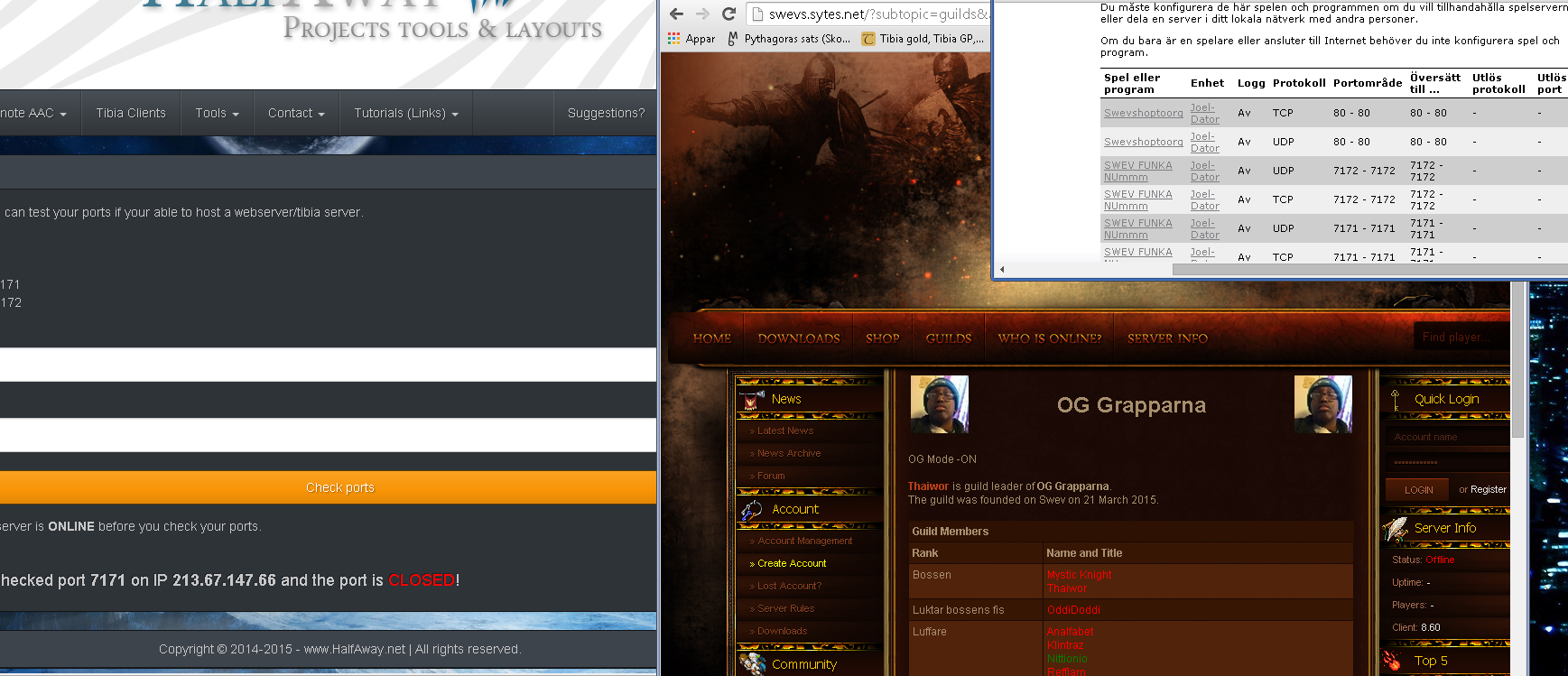Click the first white input on HalfAway

click(328, 365)
